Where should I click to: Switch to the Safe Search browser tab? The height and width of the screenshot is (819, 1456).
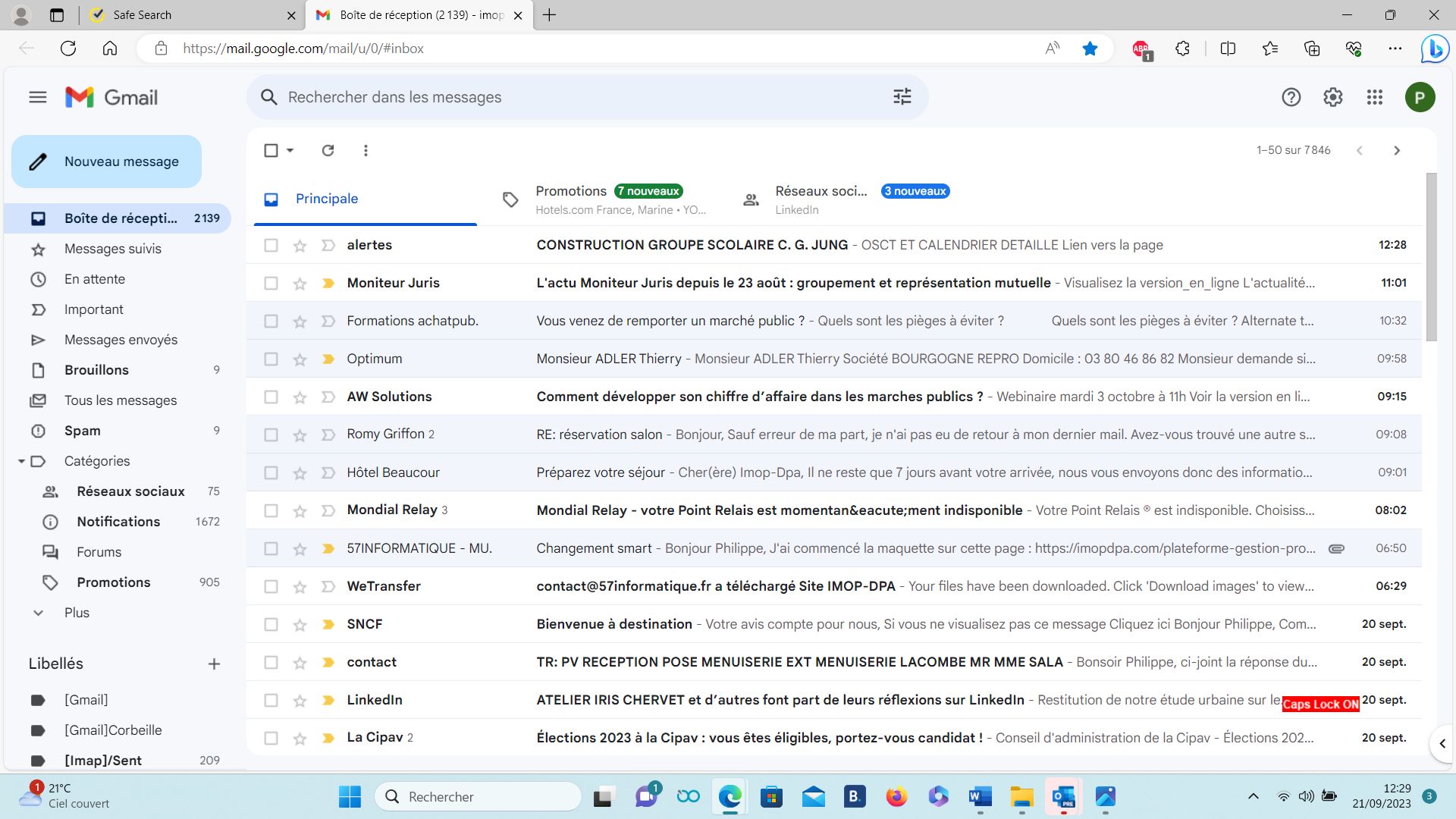pos(192,15)
